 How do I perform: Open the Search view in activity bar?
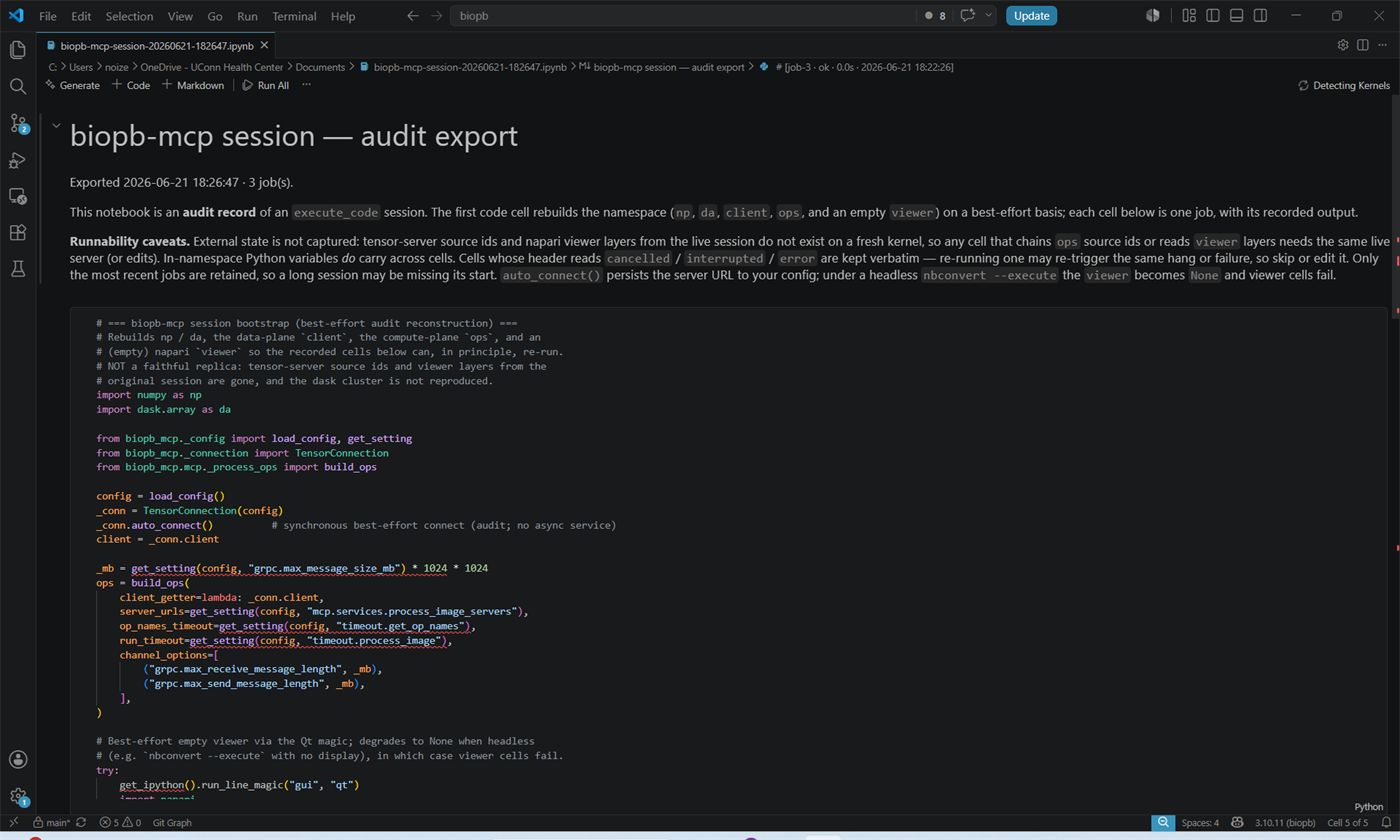click(x=18, y=87)
